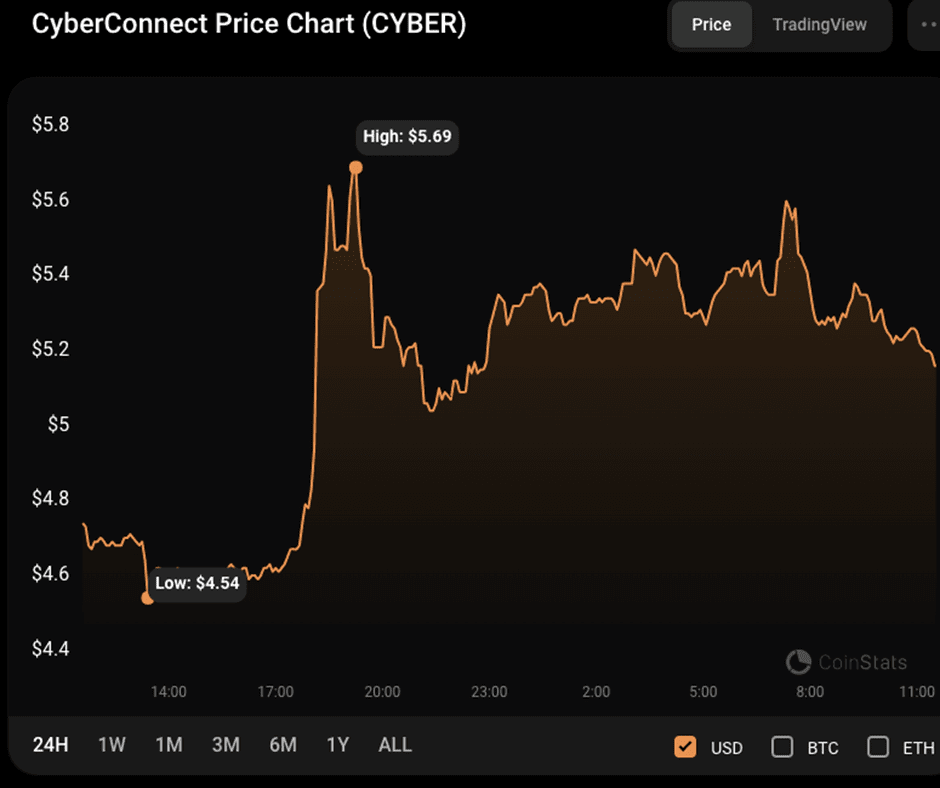Select the 1W time range
Image resolution: width=940 pixels, height=788 pixels.
point(112,745)
